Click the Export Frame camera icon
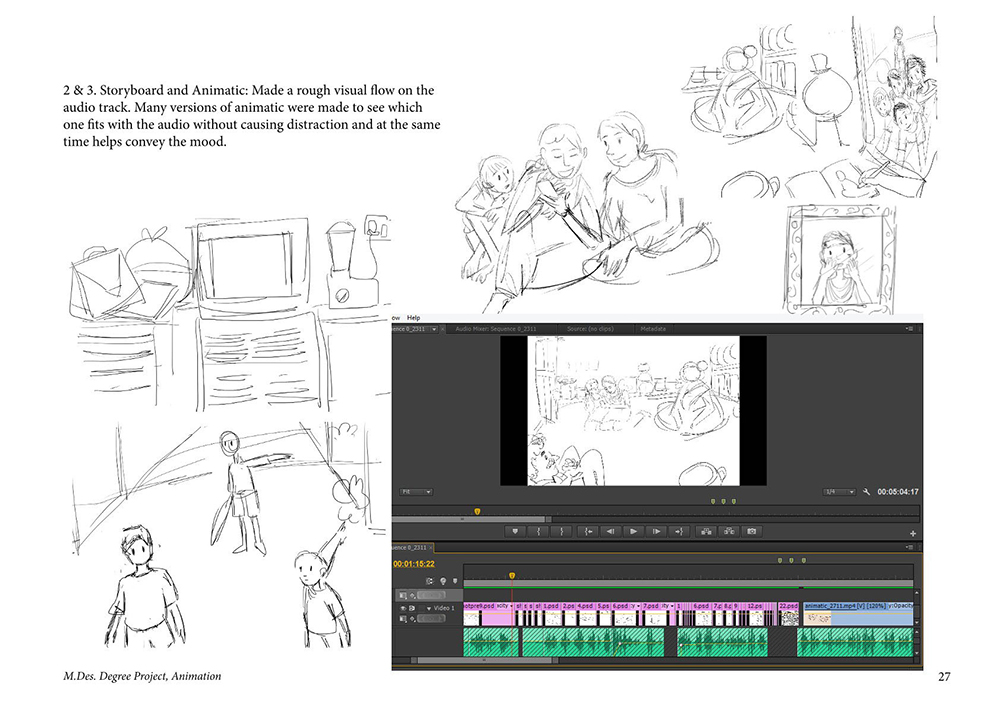 [x=751, y=531]
